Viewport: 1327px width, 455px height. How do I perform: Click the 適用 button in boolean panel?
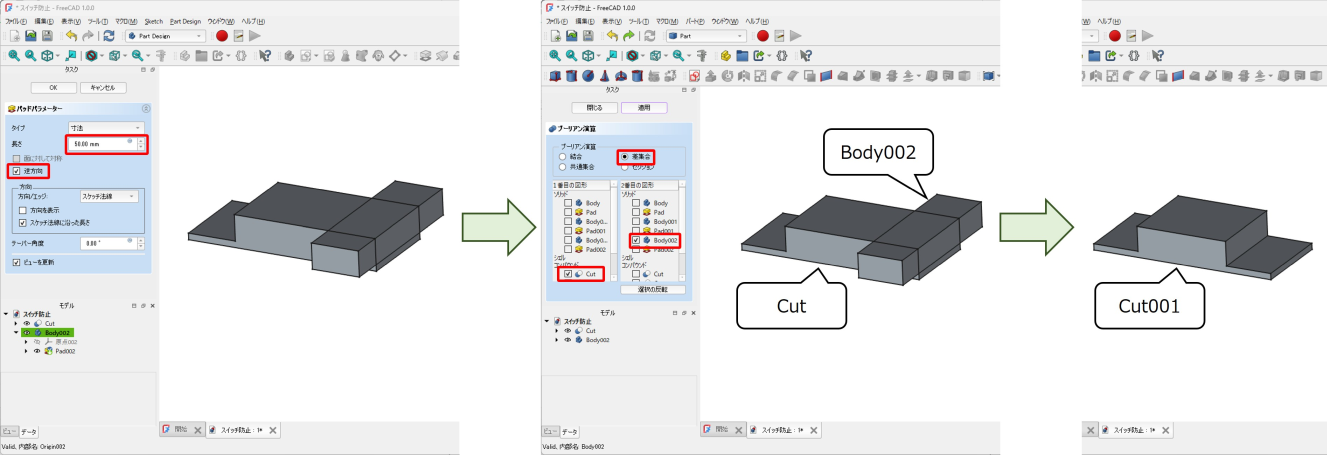pos(644,107)
